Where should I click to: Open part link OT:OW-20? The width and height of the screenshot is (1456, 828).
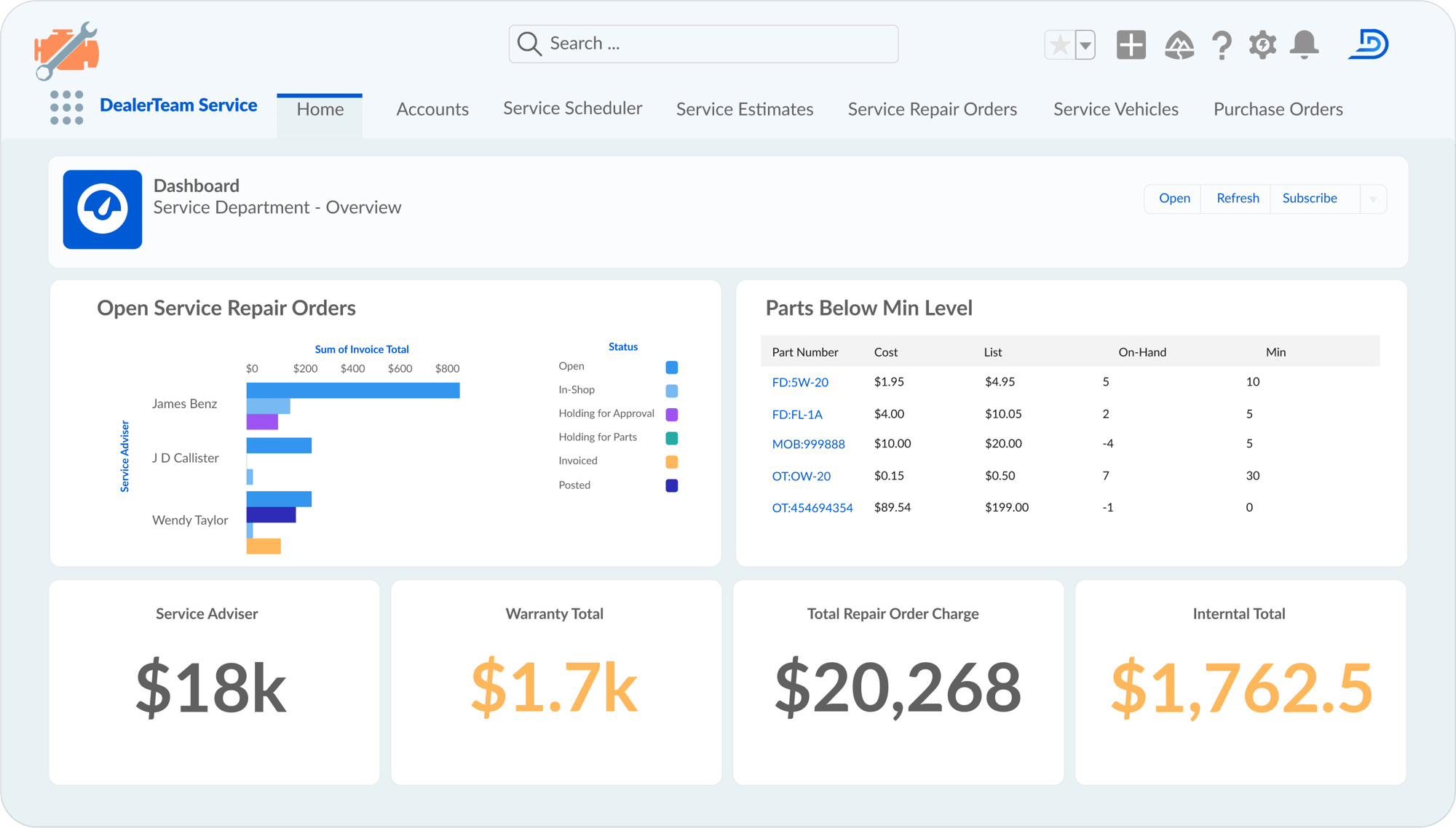tap(801, 476)
